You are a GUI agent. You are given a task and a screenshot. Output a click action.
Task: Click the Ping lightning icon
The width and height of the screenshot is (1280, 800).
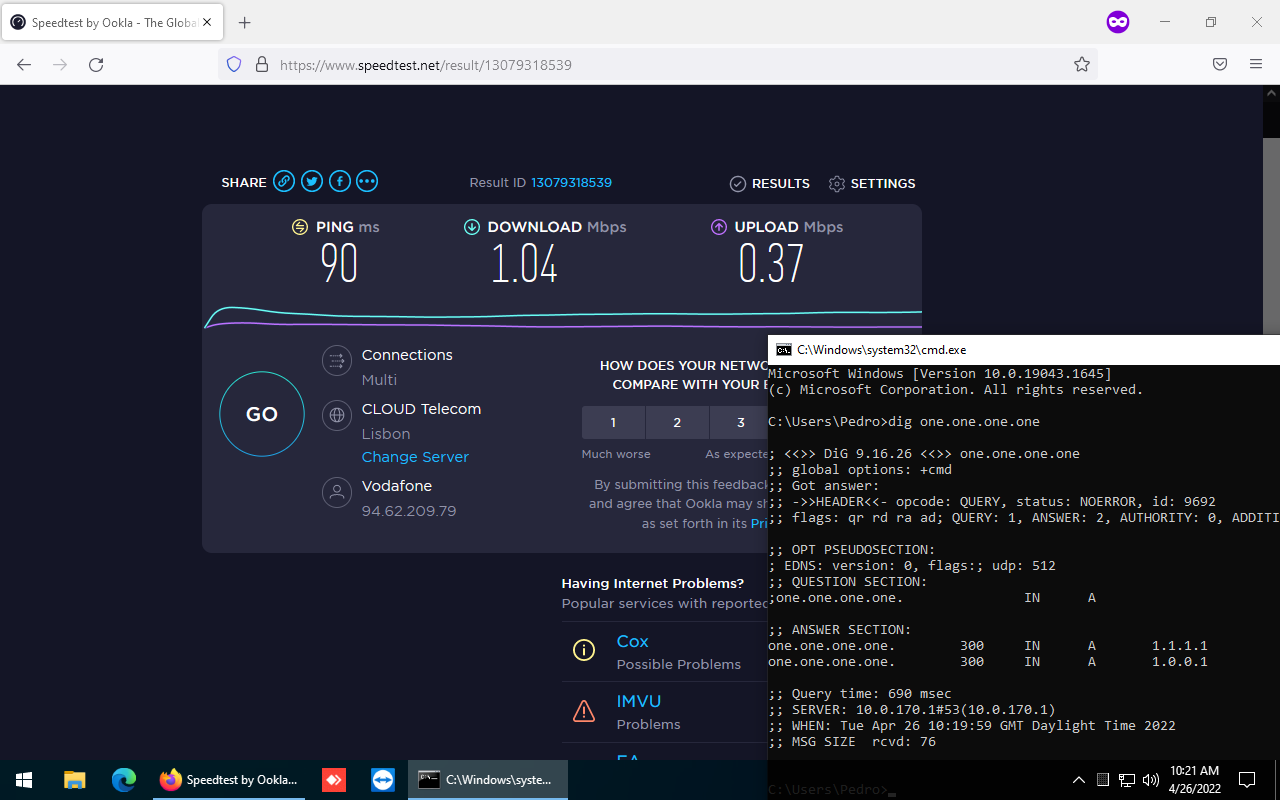(x=300, y=226)
